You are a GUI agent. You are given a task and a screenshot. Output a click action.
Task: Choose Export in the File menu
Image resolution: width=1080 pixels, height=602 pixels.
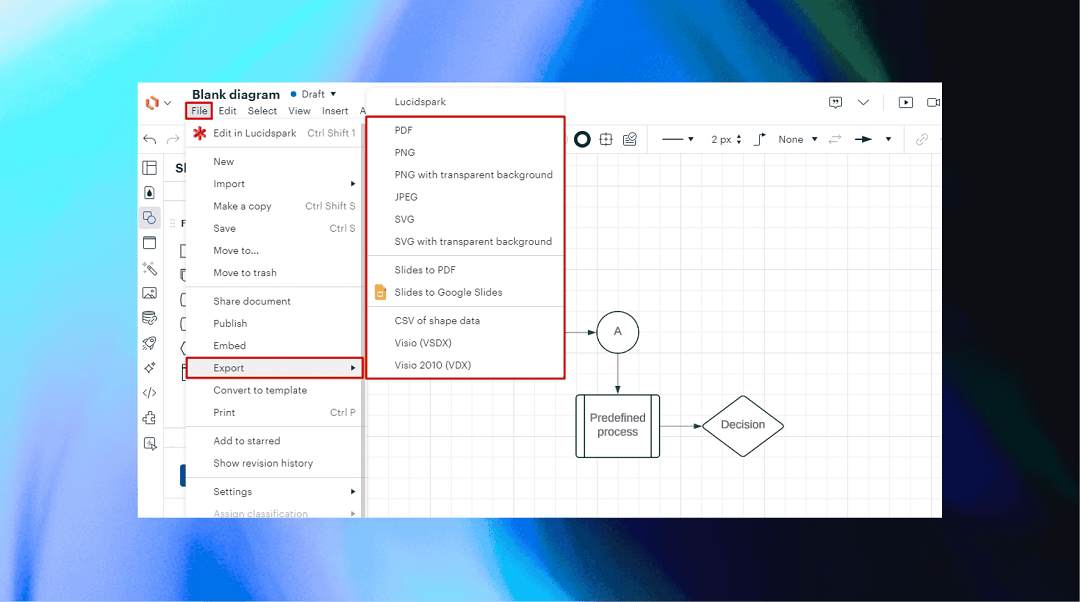pos(275,368)
